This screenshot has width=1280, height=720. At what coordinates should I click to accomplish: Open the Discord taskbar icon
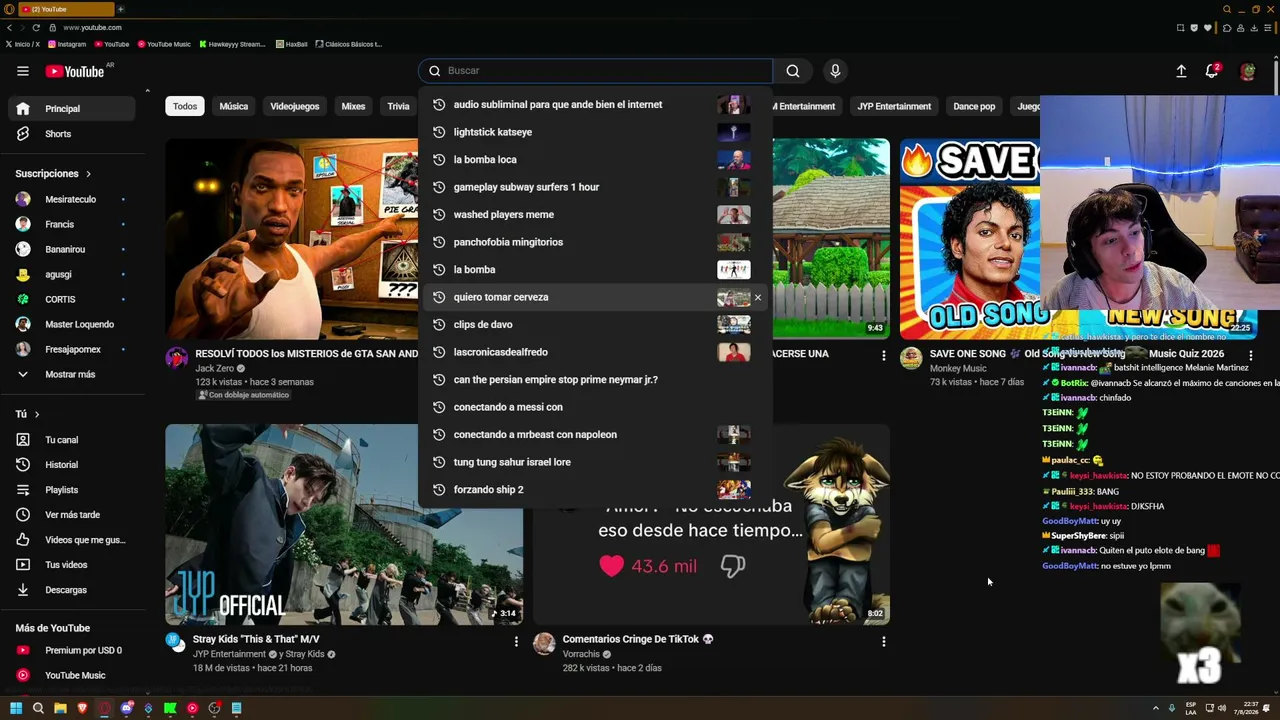point(126,708)
